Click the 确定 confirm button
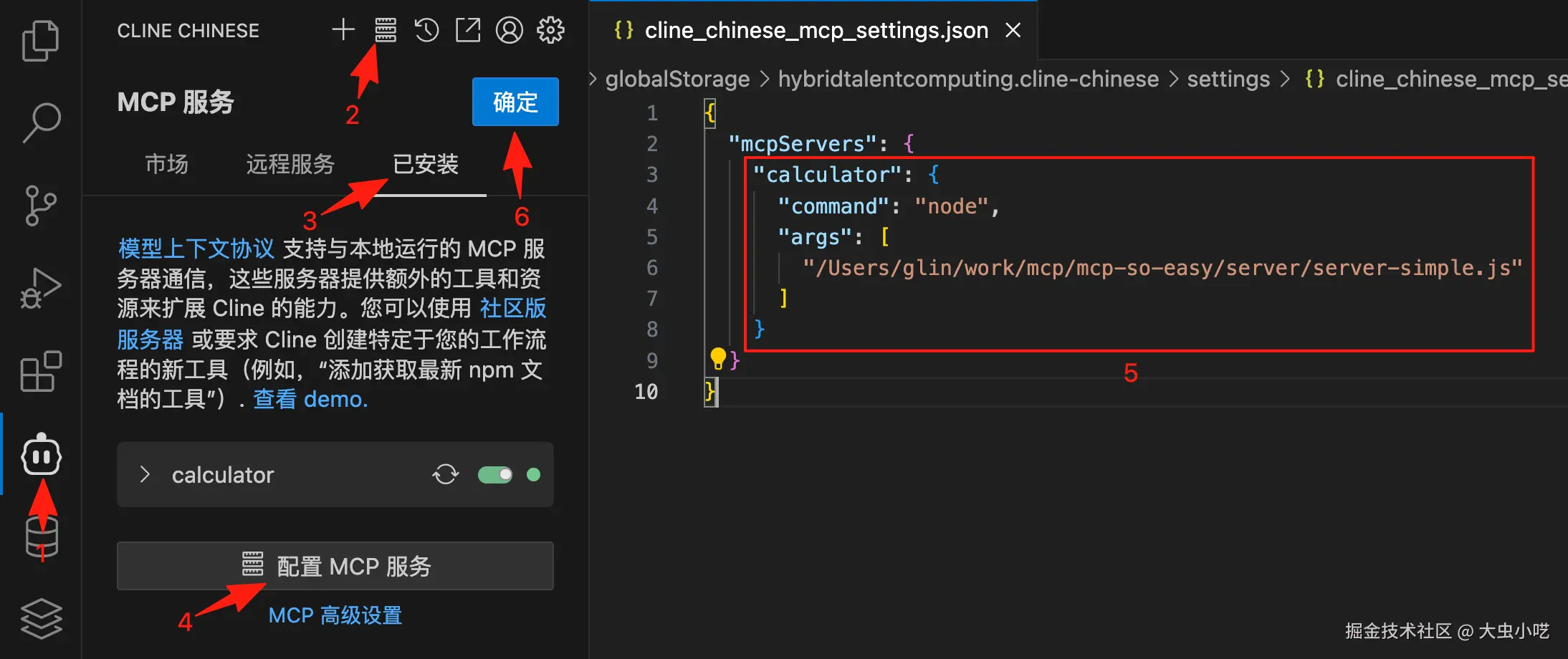 (515, 102)
